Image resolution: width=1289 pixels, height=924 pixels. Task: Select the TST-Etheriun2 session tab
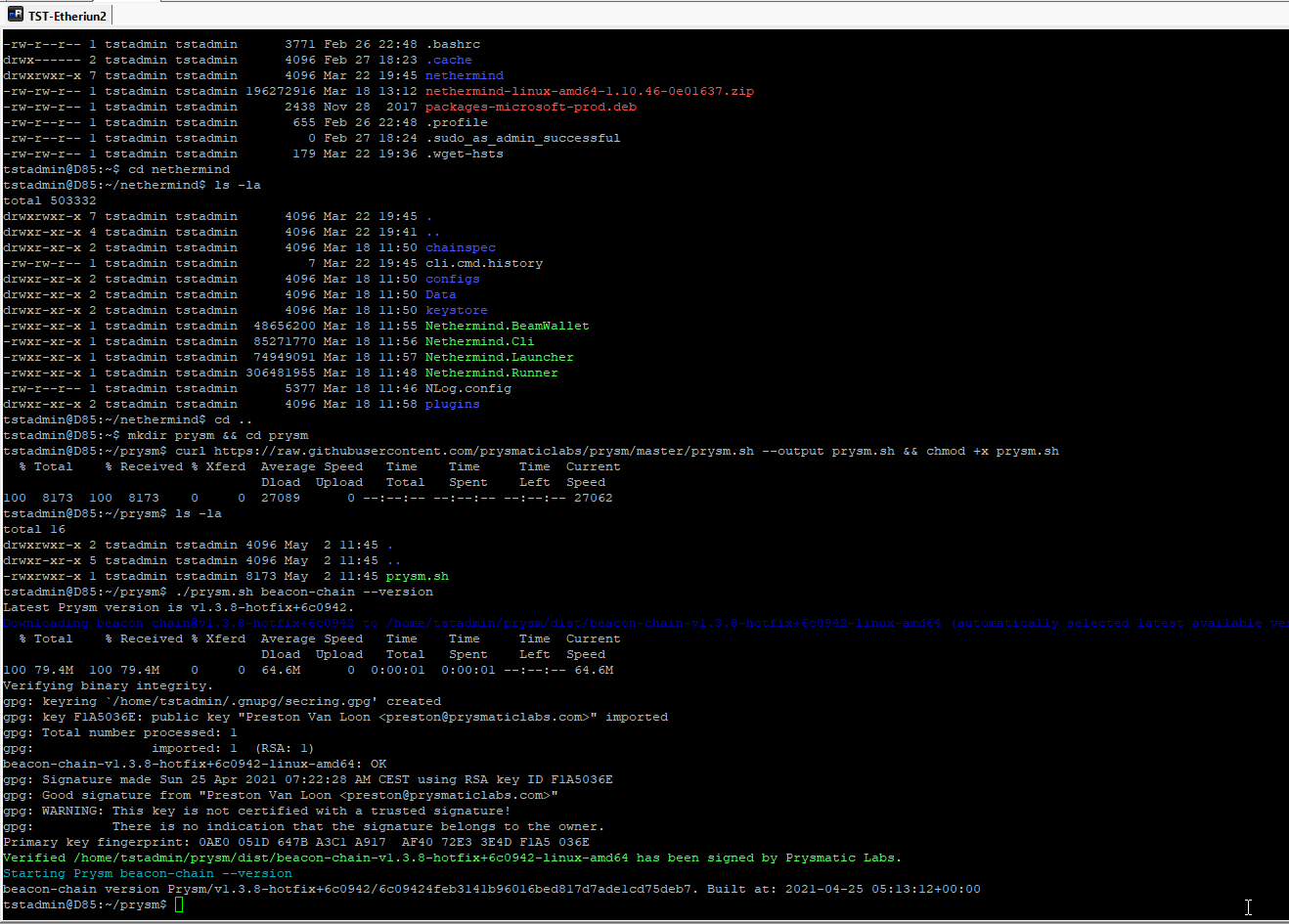tap(58, 16)
